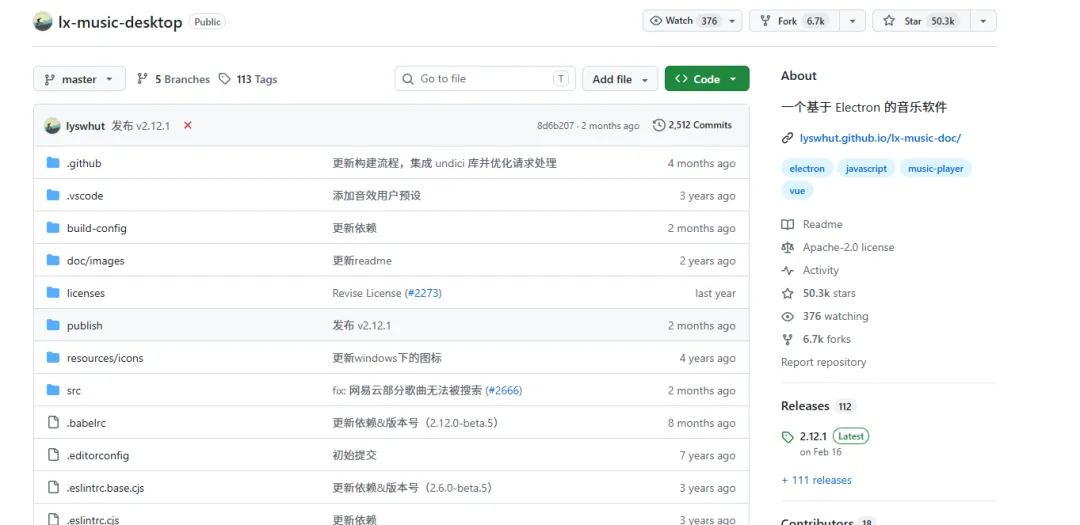Open the build-config folder icon
The image size is (1080, 525).
click(53, 227)
